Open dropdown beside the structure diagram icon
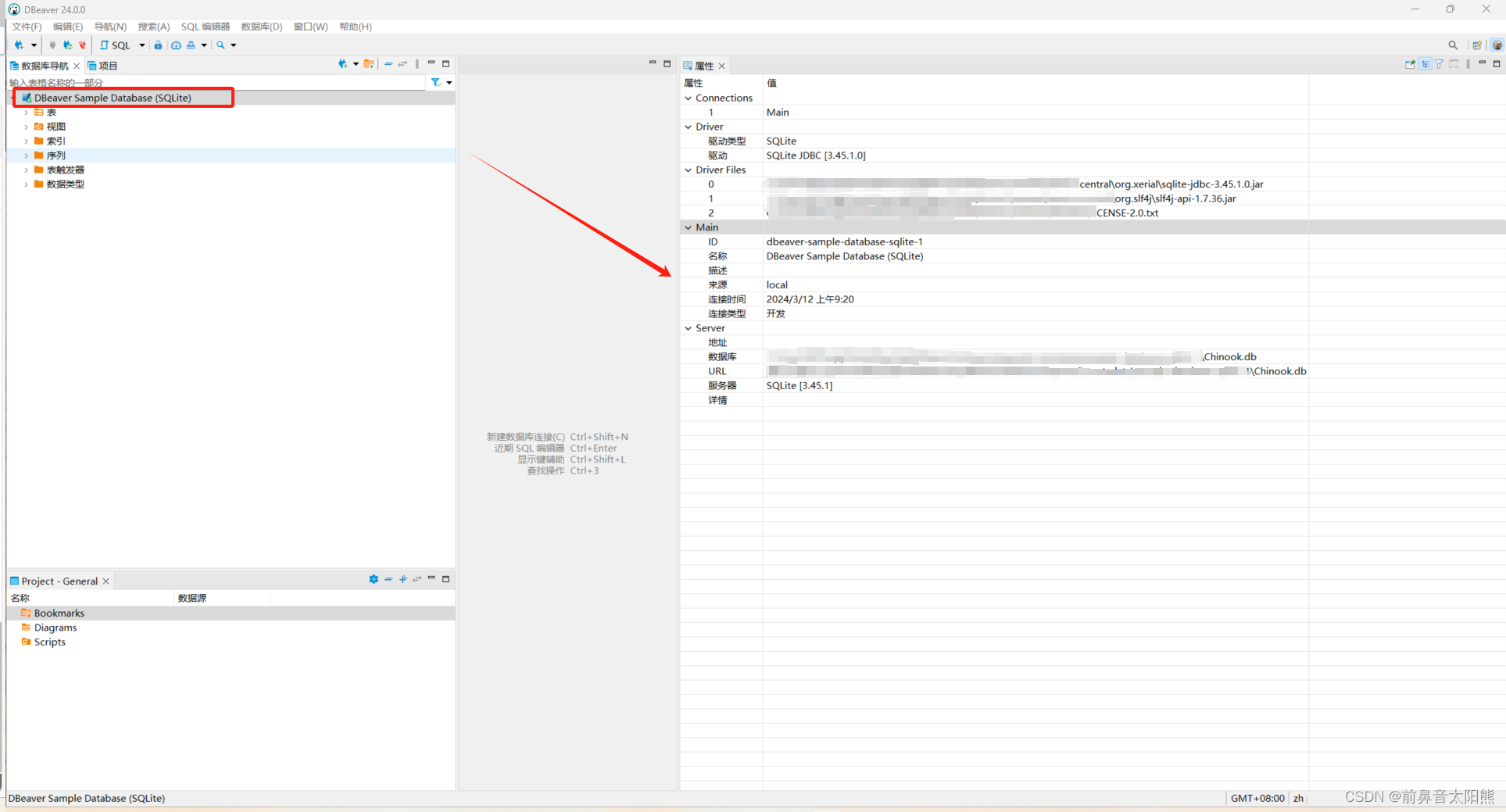The width and height of the screenshot is (1506, 812). (x=204, y=45)
